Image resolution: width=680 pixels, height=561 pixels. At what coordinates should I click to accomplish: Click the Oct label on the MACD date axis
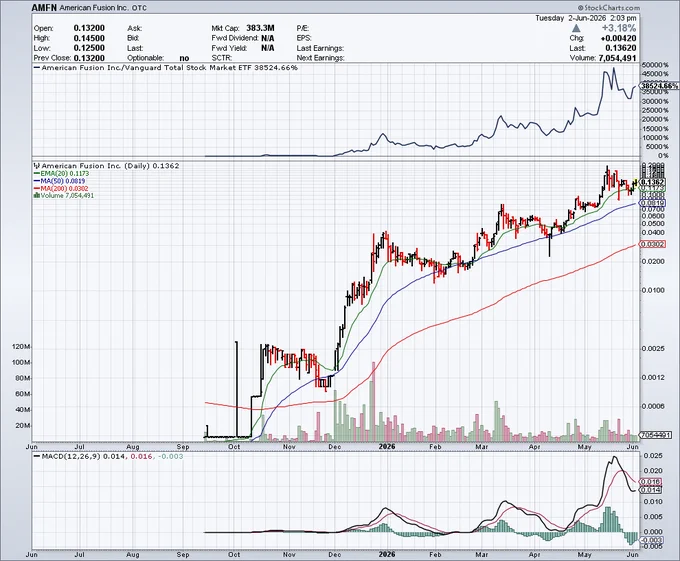pos(234,554)
